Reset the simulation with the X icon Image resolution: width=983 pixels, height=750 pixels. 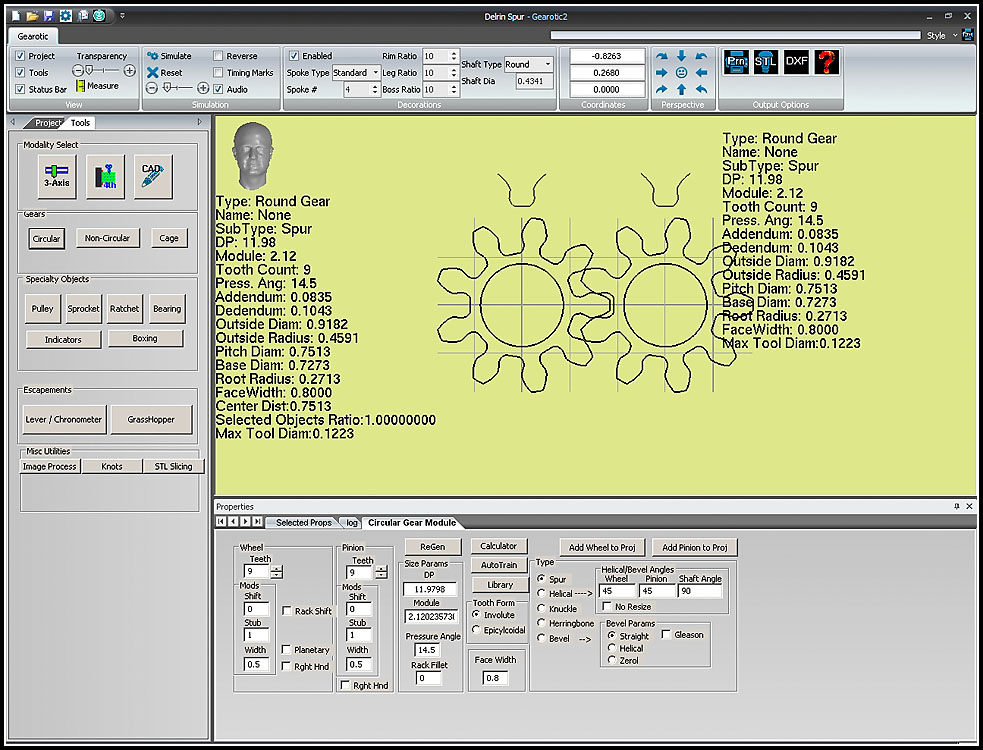152,73
